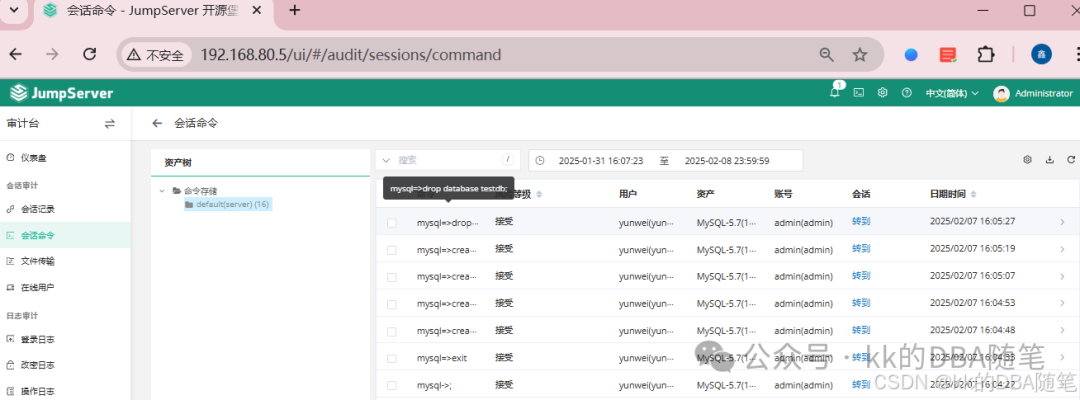
Task: Expand the search filter chevron
Action: 386,160
